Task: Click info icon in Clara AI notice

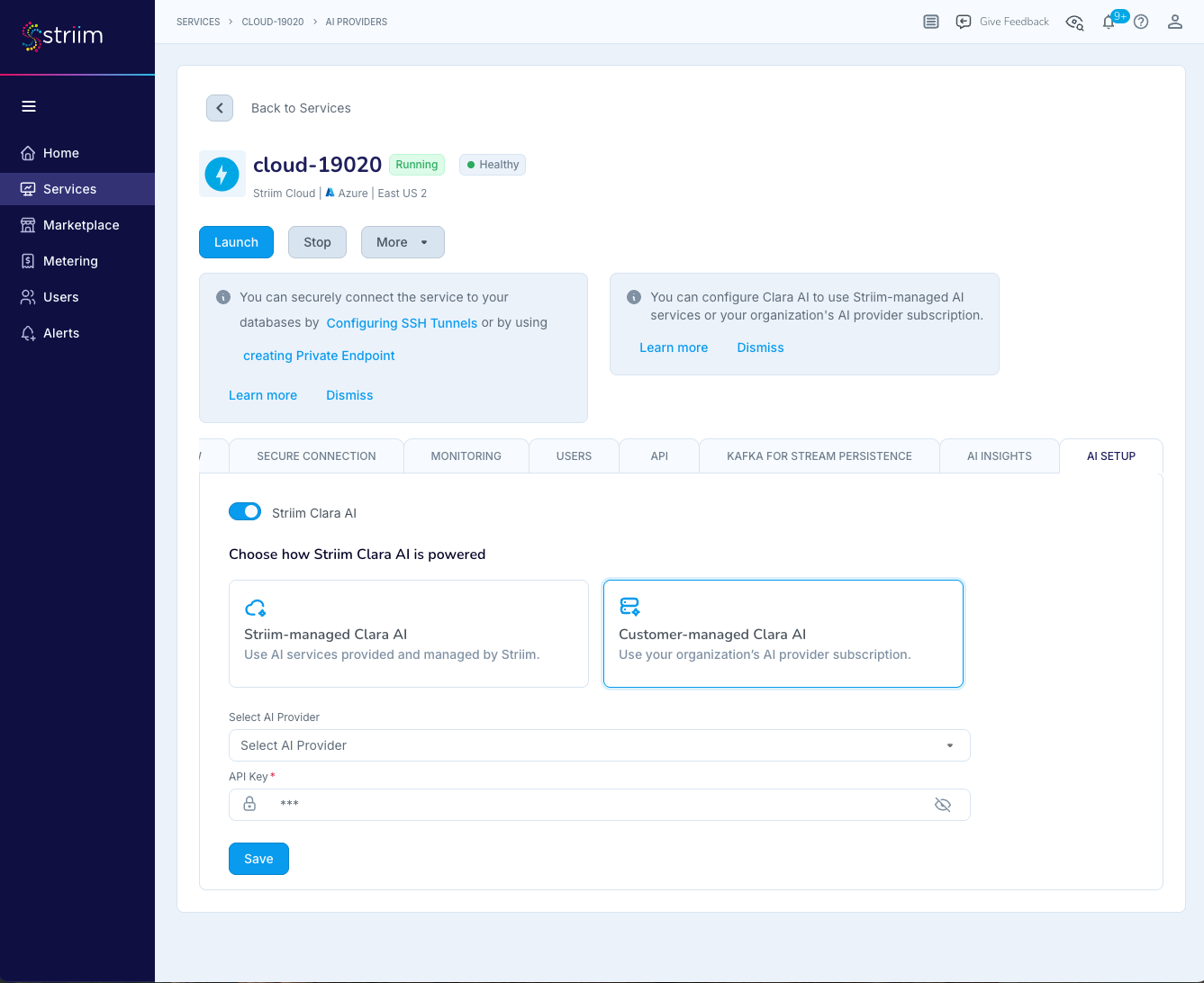Action: pos(634,297)
